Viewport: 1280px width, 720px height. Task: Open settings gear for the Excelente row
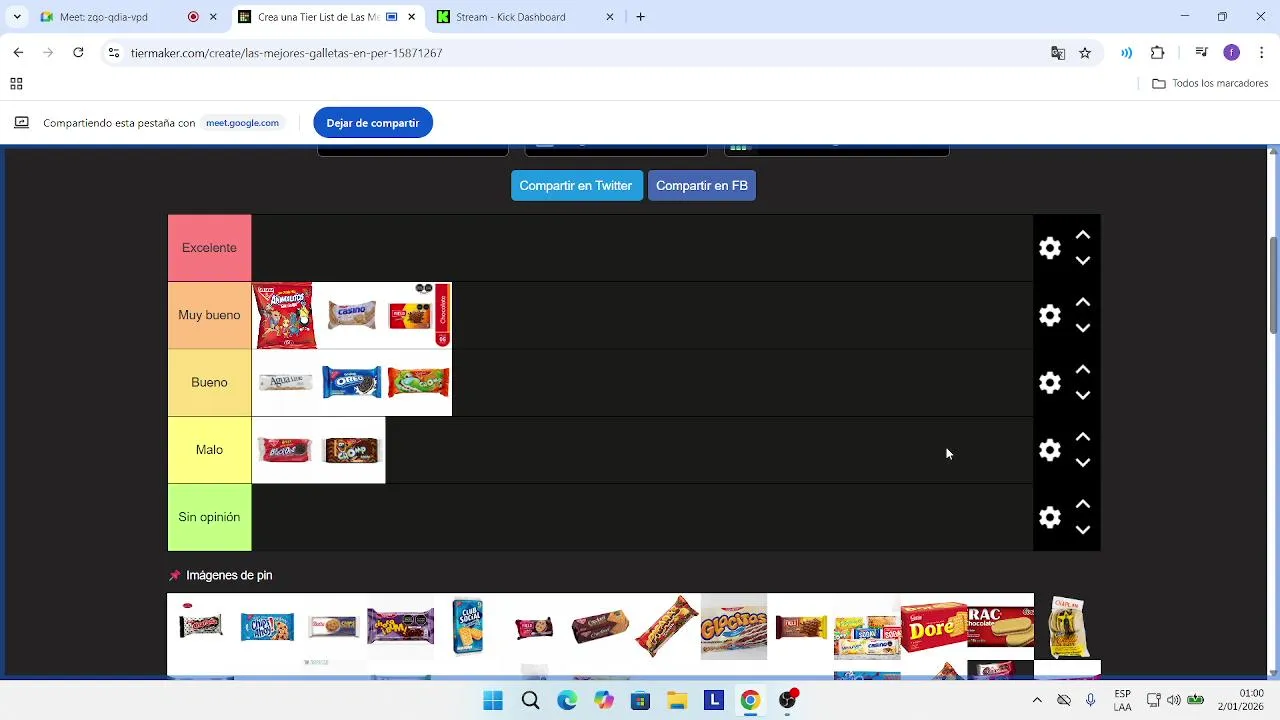[1049, 248]
